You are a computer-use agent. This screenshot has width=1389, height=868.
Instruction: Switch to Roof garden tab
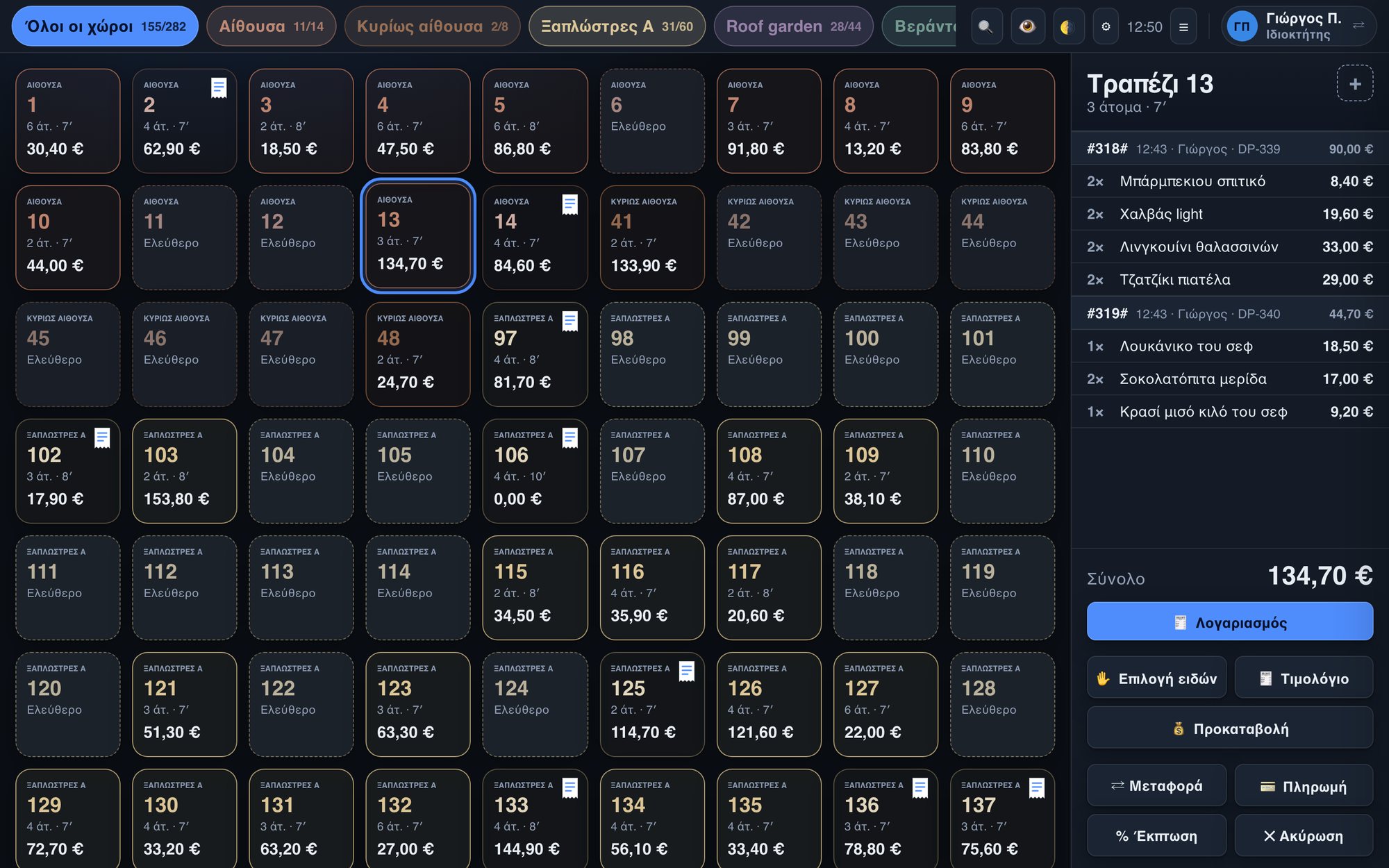pos(793,26)
